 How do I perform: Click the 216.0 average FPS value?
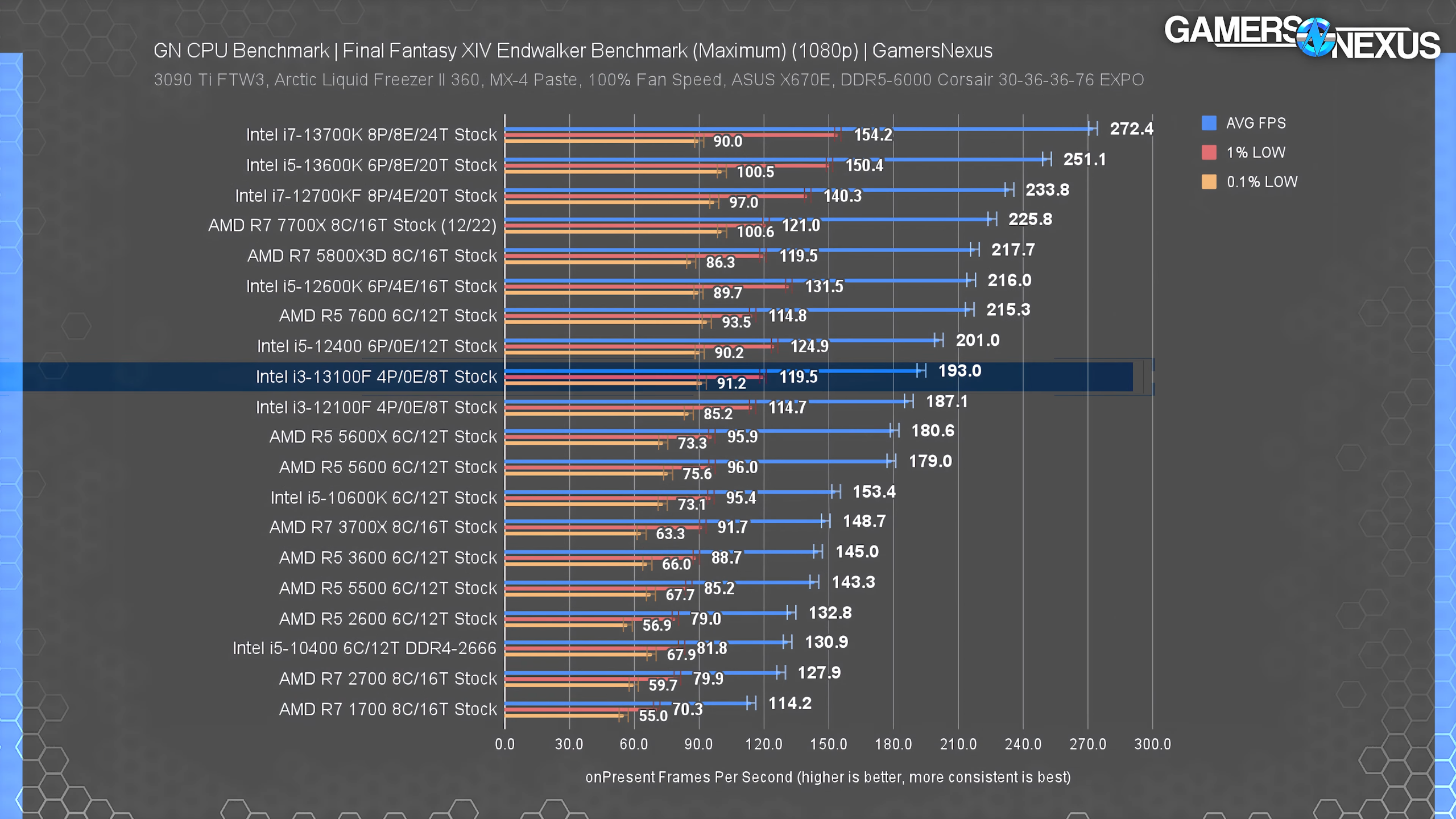point(1009,281)
